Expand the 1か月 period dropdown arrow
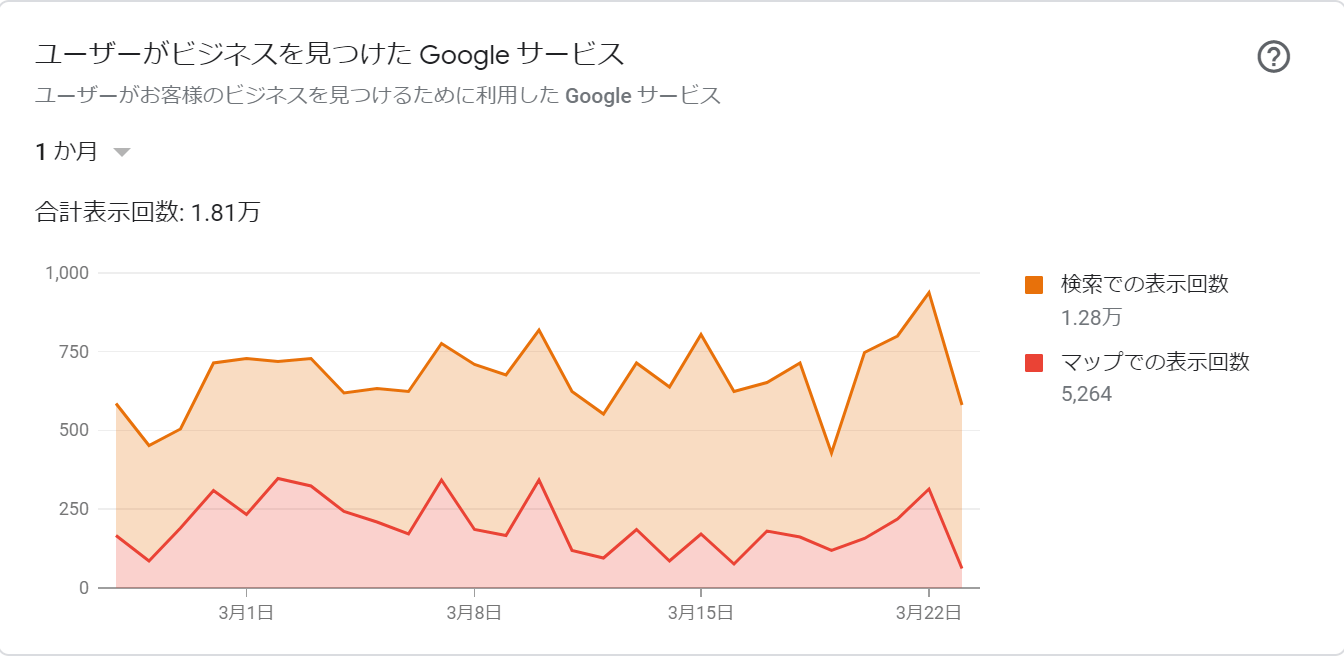1344x657 pixels. [x=122, y=152]
